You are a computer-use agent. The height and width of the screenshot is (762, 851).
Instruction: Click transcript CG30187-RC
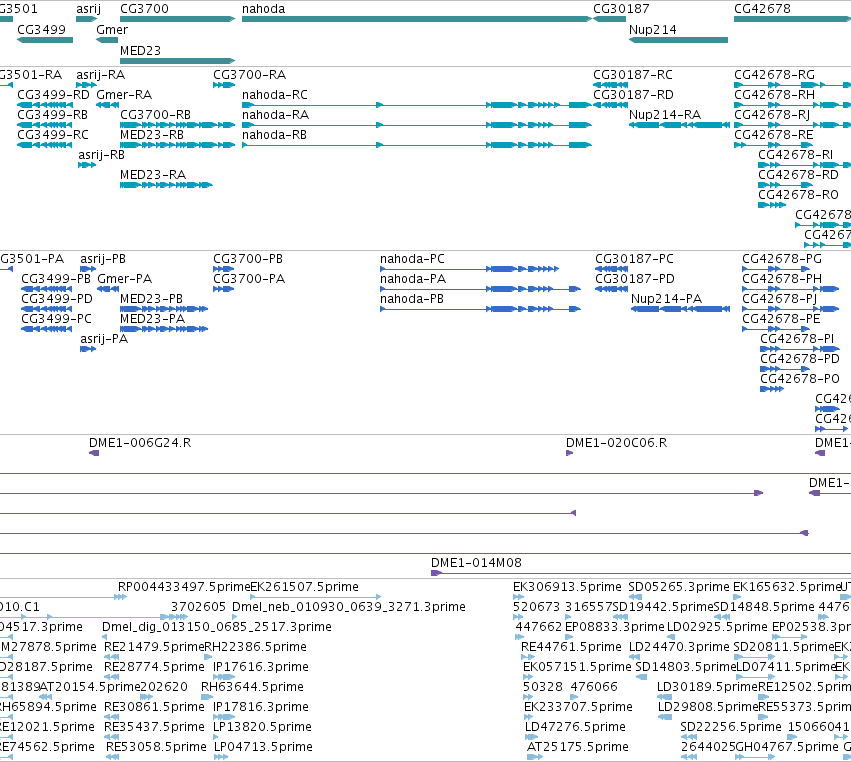(x=610, y=85)
